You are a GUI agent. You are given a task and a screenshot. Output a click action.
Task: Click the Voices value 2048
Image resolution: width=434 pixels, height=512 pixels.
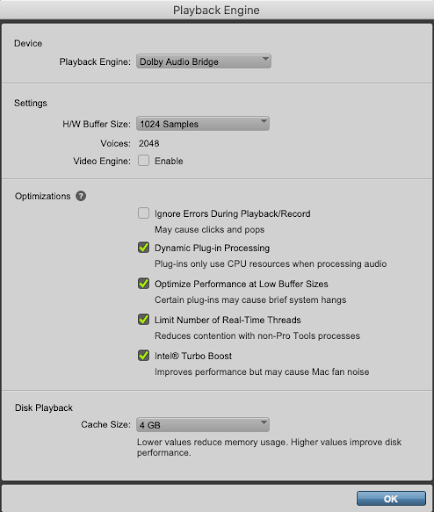pos(149,144)
